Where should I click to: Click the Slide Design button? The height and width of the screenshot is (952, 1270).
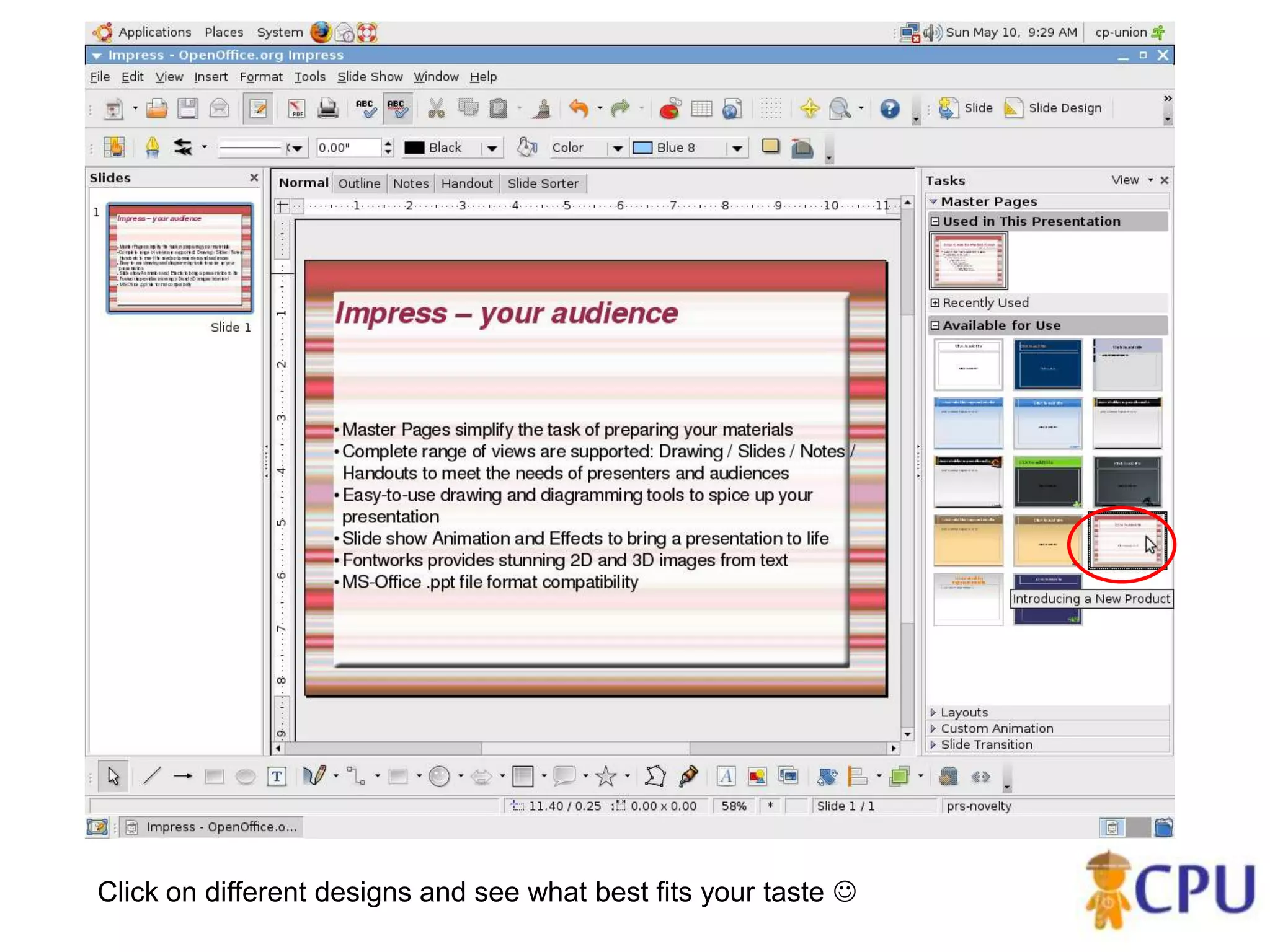1053,108
